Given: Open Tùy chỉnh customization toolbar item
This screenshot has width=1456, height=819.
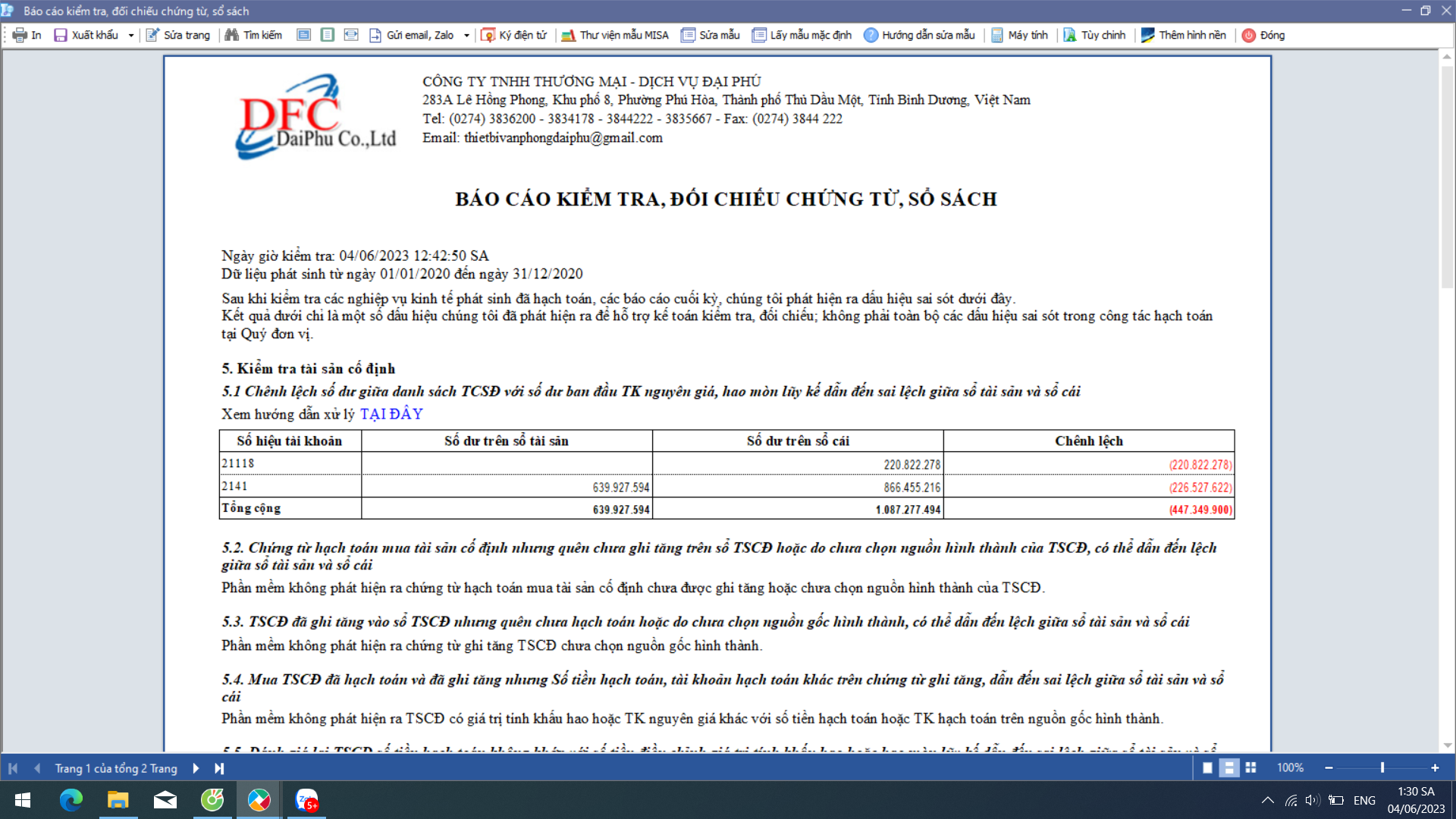Looking at the screenshot, I should click(x=1094, y=35).
